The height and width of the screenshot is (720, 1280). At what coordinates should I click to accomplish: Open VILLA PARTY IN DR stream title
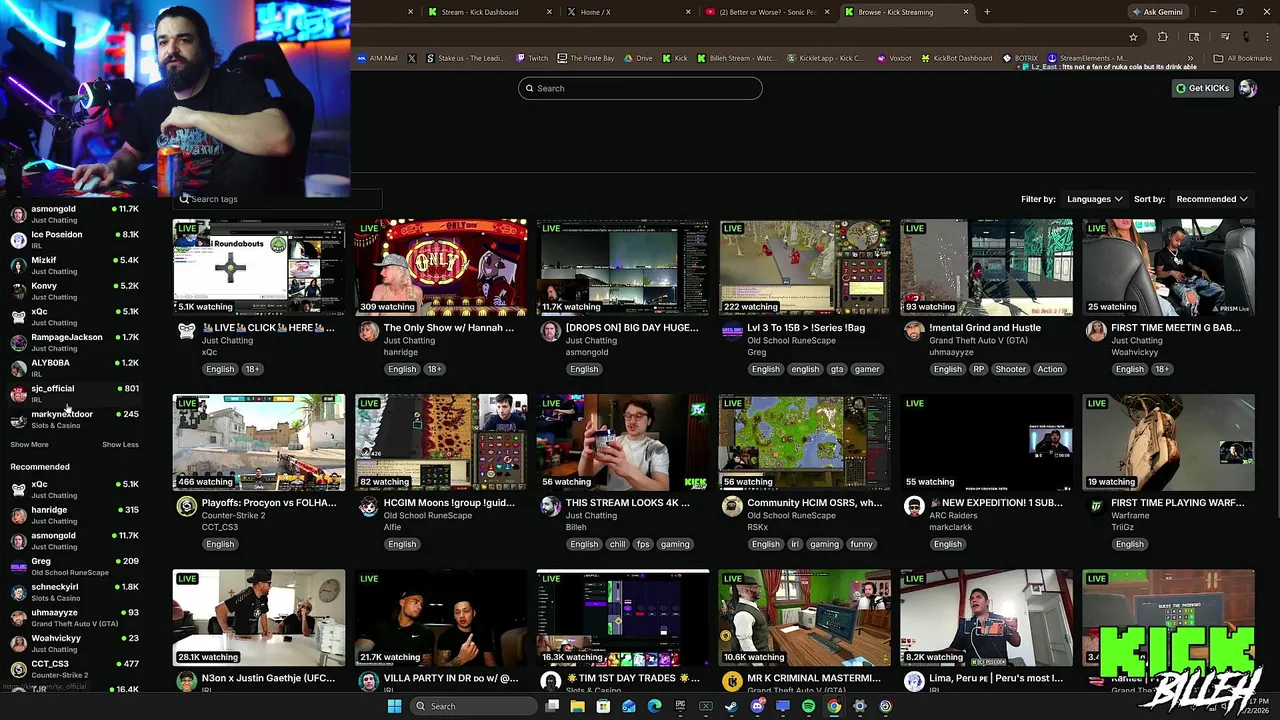point(451,678)
